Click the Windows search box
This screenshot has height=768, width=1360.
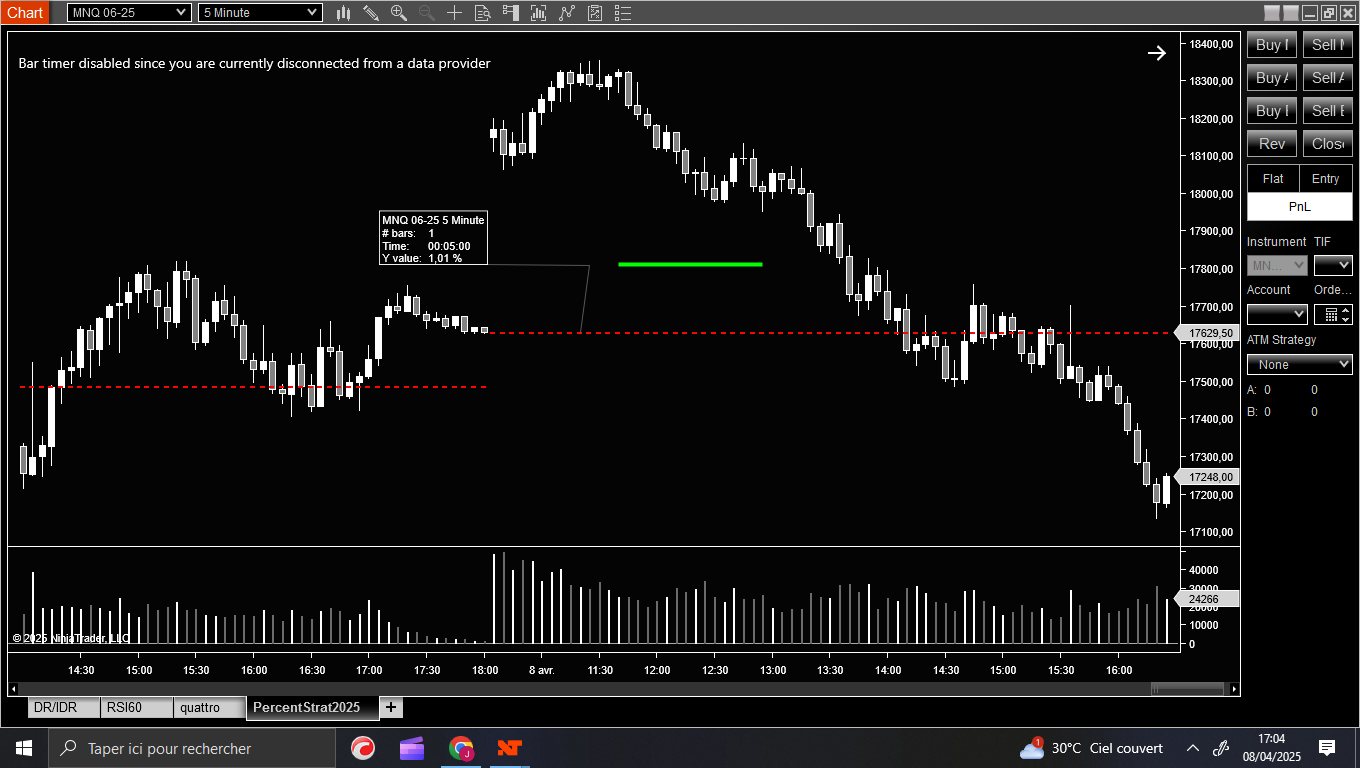click(x=192, y=748)
